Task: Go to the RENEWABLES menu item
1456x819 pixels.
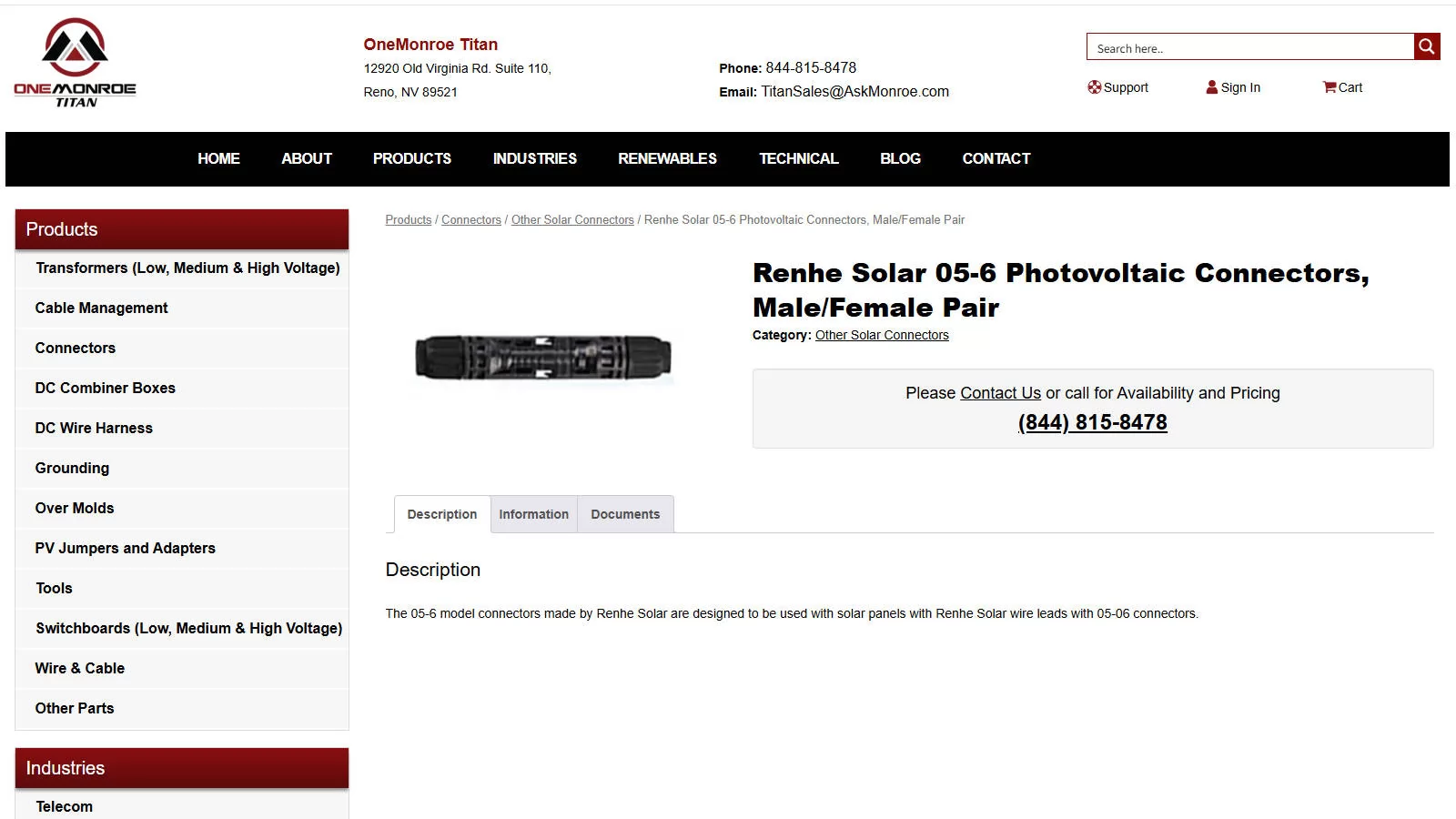Action: pos(667,158)
